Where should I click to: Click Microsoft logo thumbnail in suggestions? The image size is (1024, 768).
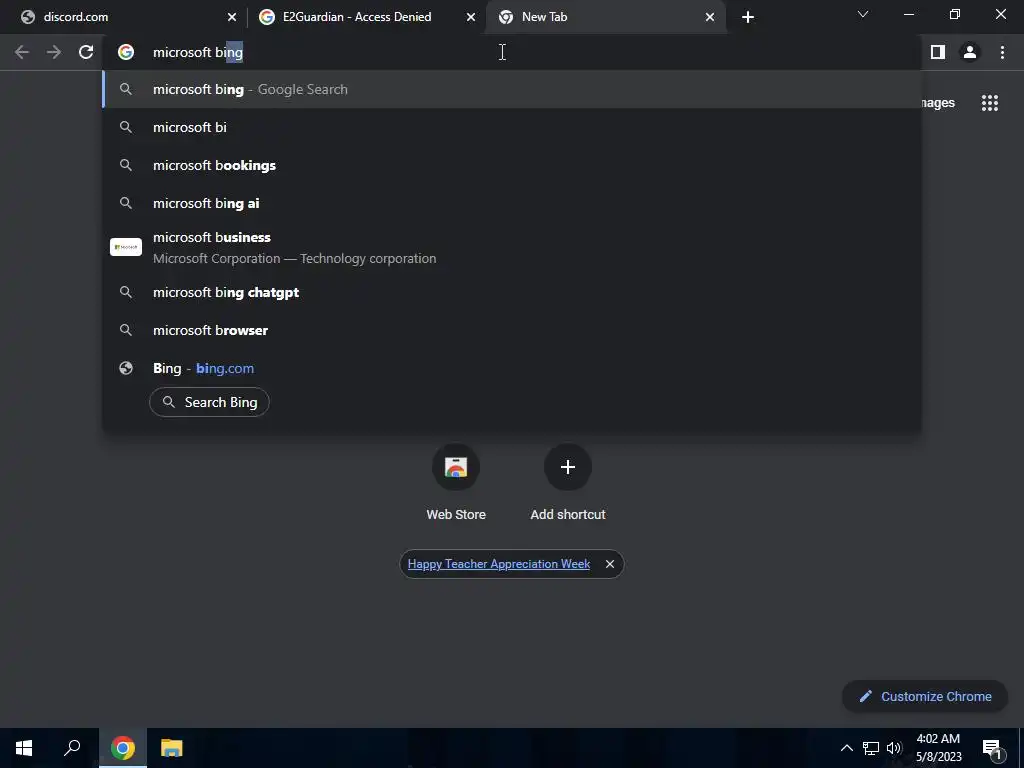pos(126,247)
